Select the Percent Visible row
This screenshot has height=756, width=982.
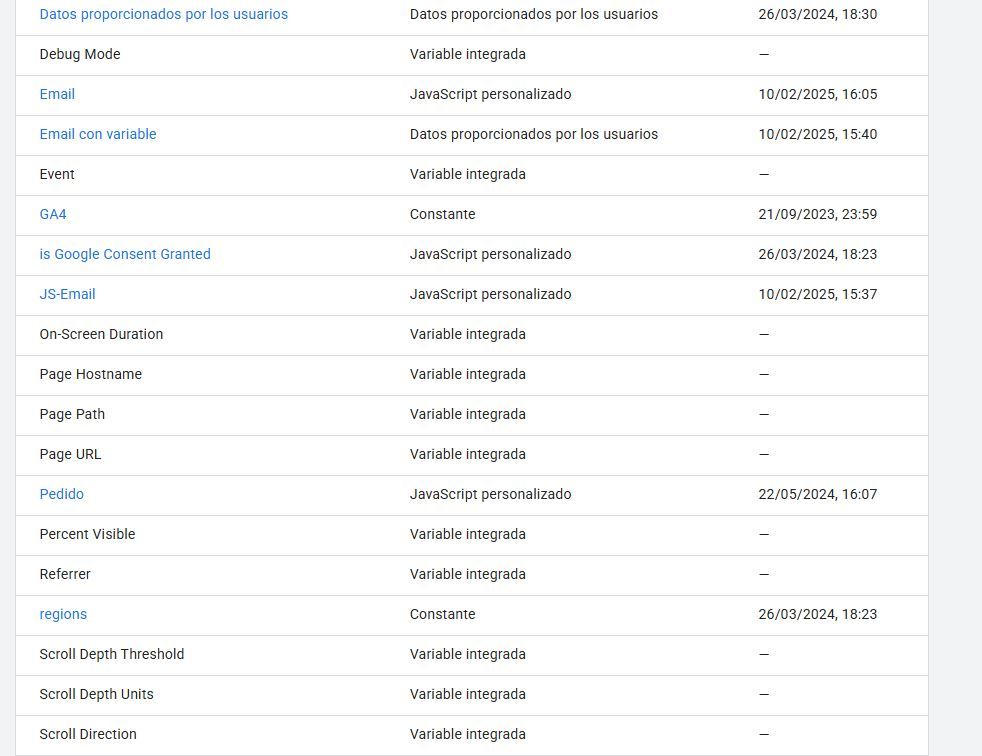(x=472, y=536)
